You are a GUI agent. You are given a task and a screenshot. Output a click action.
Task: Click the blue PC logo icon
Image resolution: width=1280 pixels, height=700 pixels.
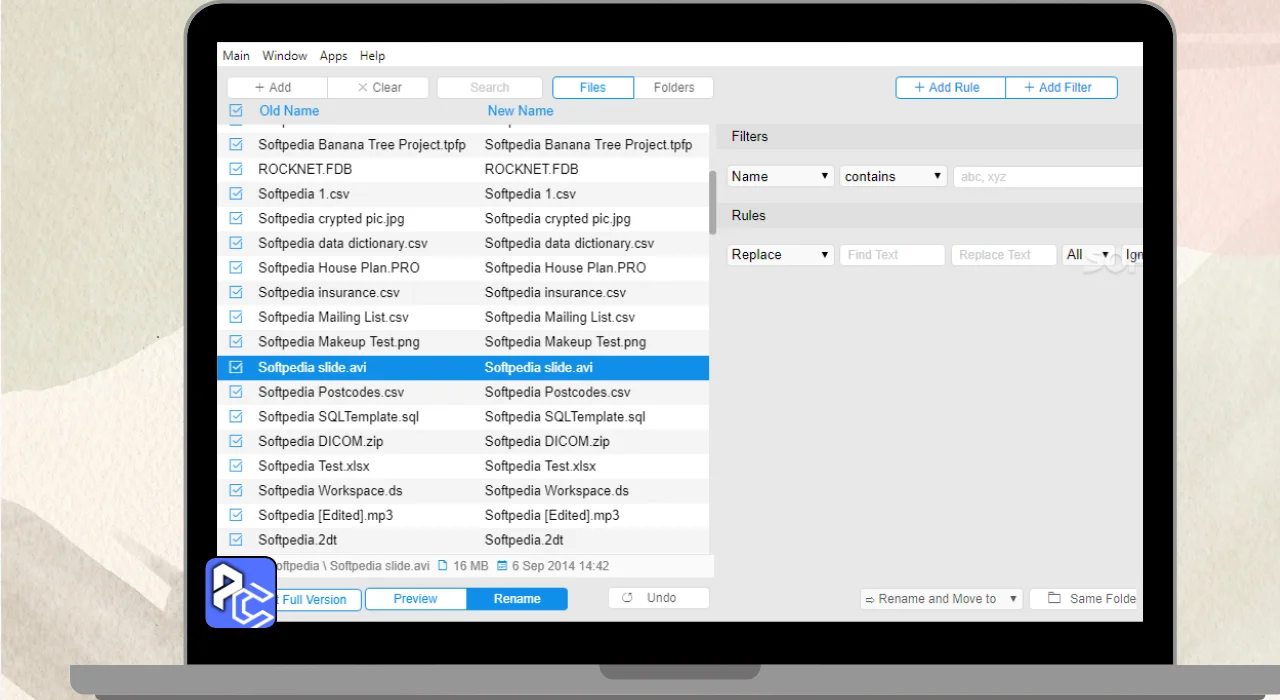coord(240,592)
